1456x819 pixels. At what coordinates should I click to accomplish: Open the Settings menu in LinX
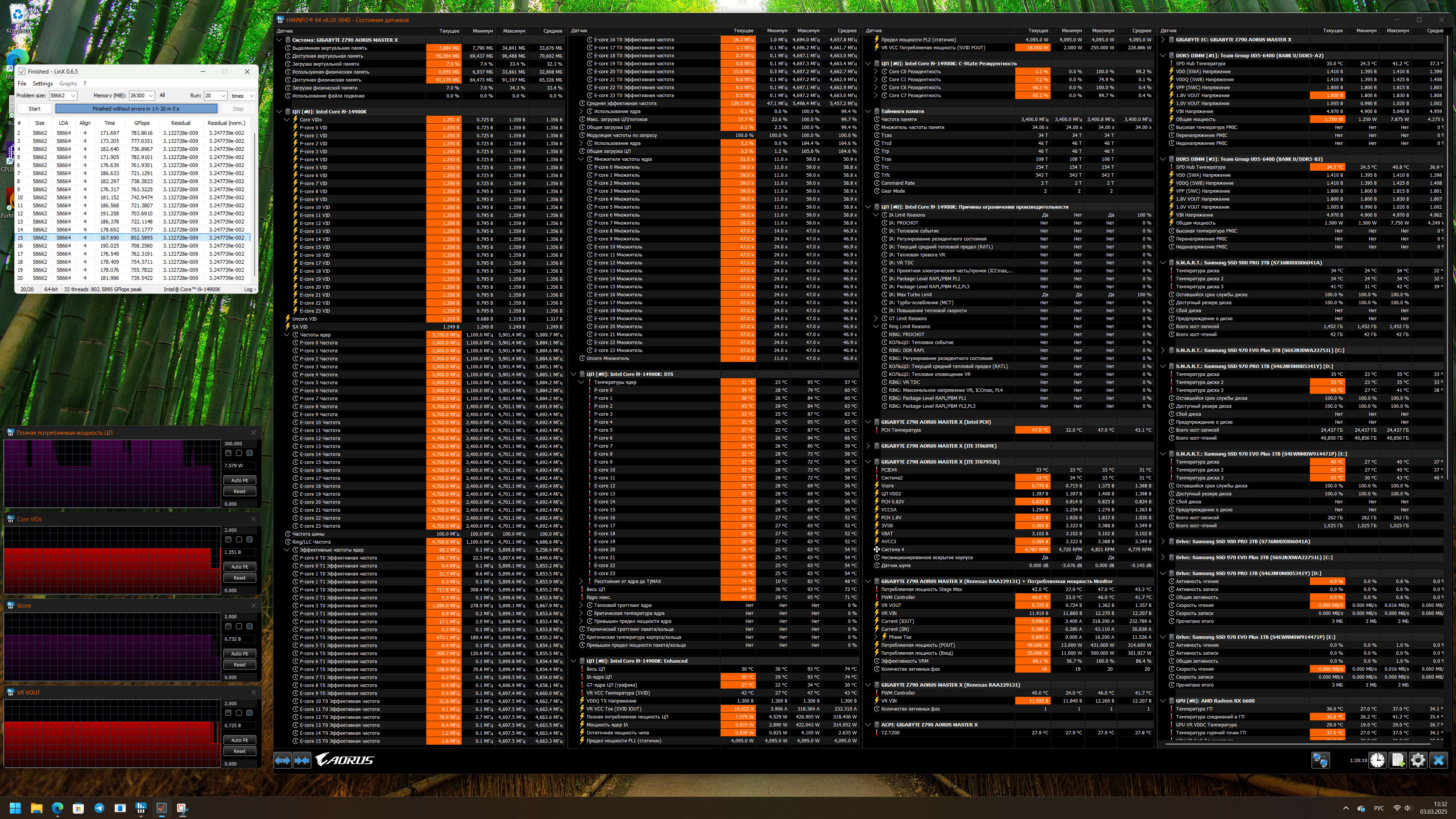pyautogui.click(x=42, y=84)
